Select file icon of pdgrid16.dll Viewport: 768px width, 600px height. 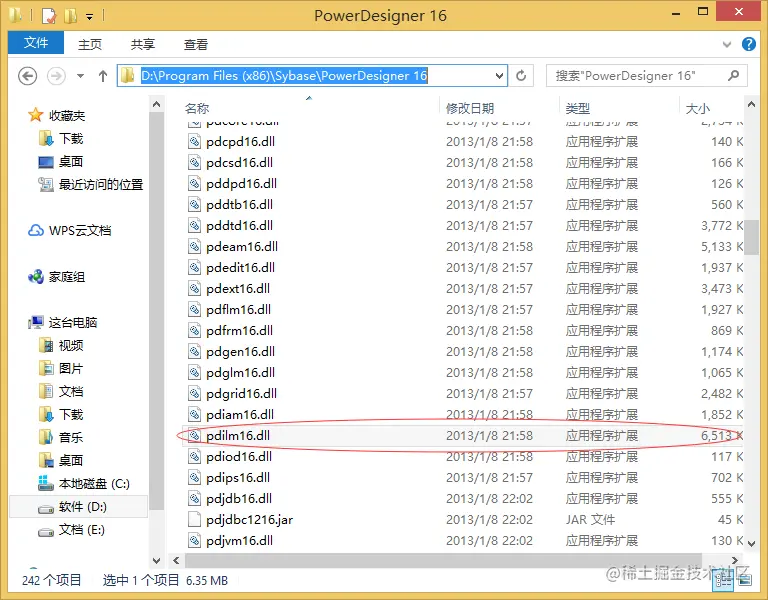click(x=194, y=394)
